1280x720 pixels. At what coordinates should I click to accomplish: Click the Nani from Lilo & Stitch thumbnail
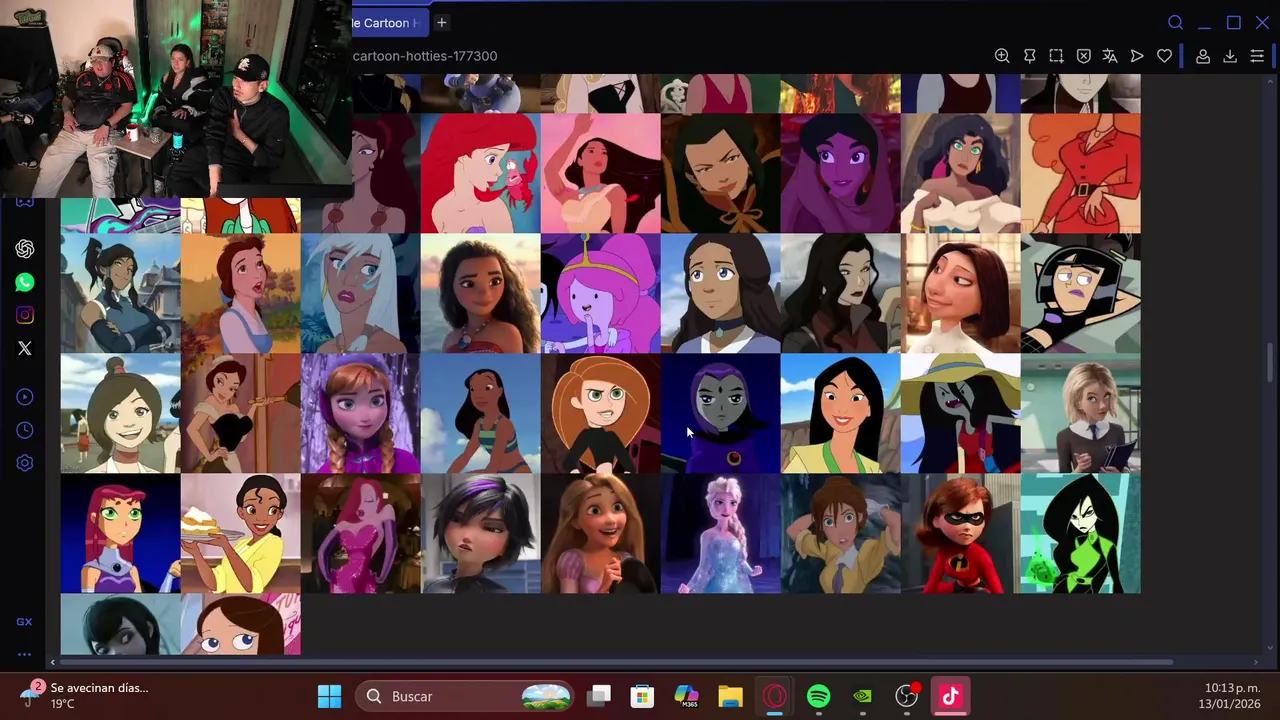point(480,413)
